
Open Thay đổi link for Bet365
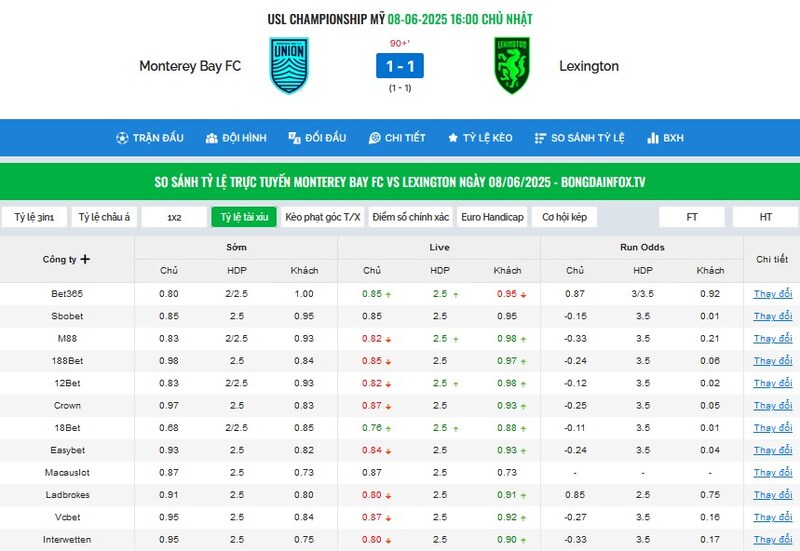tap(772, 294)
